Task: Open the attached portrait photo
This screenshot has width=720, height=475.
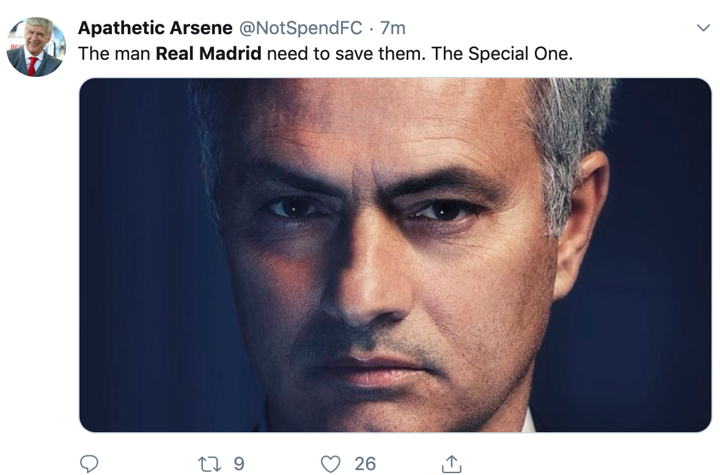Action: (395, 255)
